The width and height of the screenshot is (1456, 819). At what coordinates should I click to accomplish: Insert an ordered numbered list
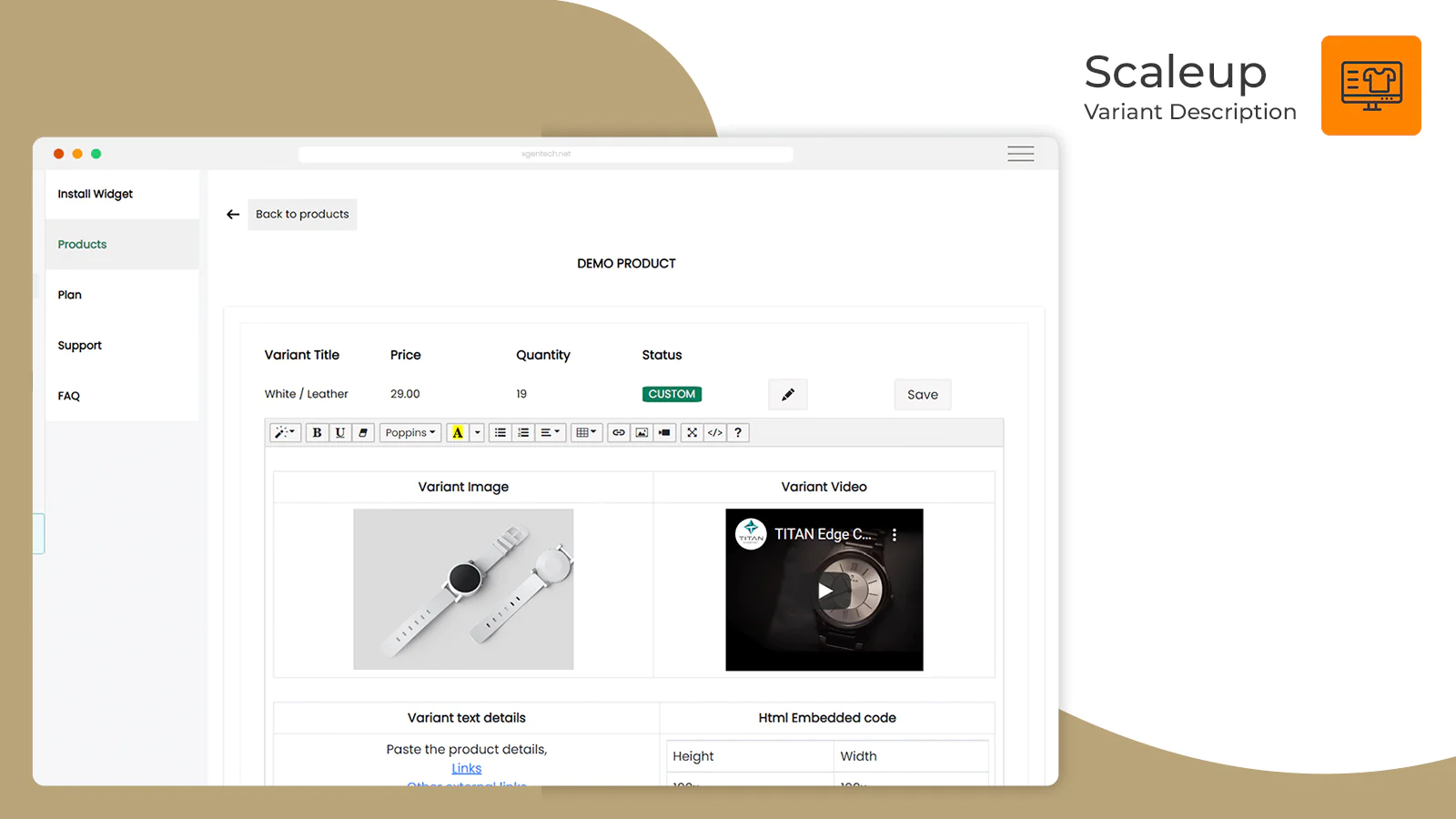click(523, 433)
